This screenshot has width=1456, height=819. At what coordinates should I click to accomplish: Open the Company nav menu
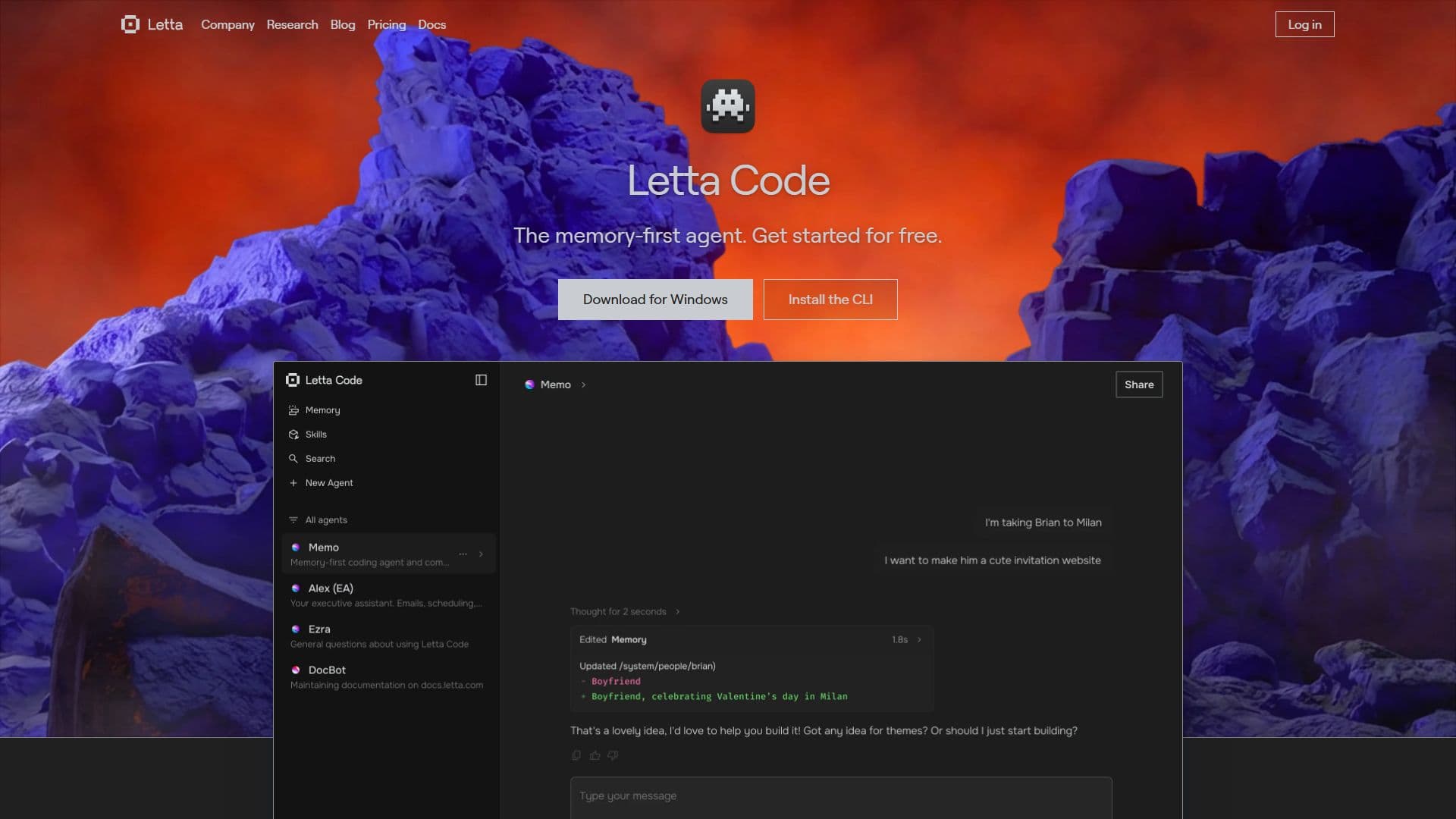227,24
